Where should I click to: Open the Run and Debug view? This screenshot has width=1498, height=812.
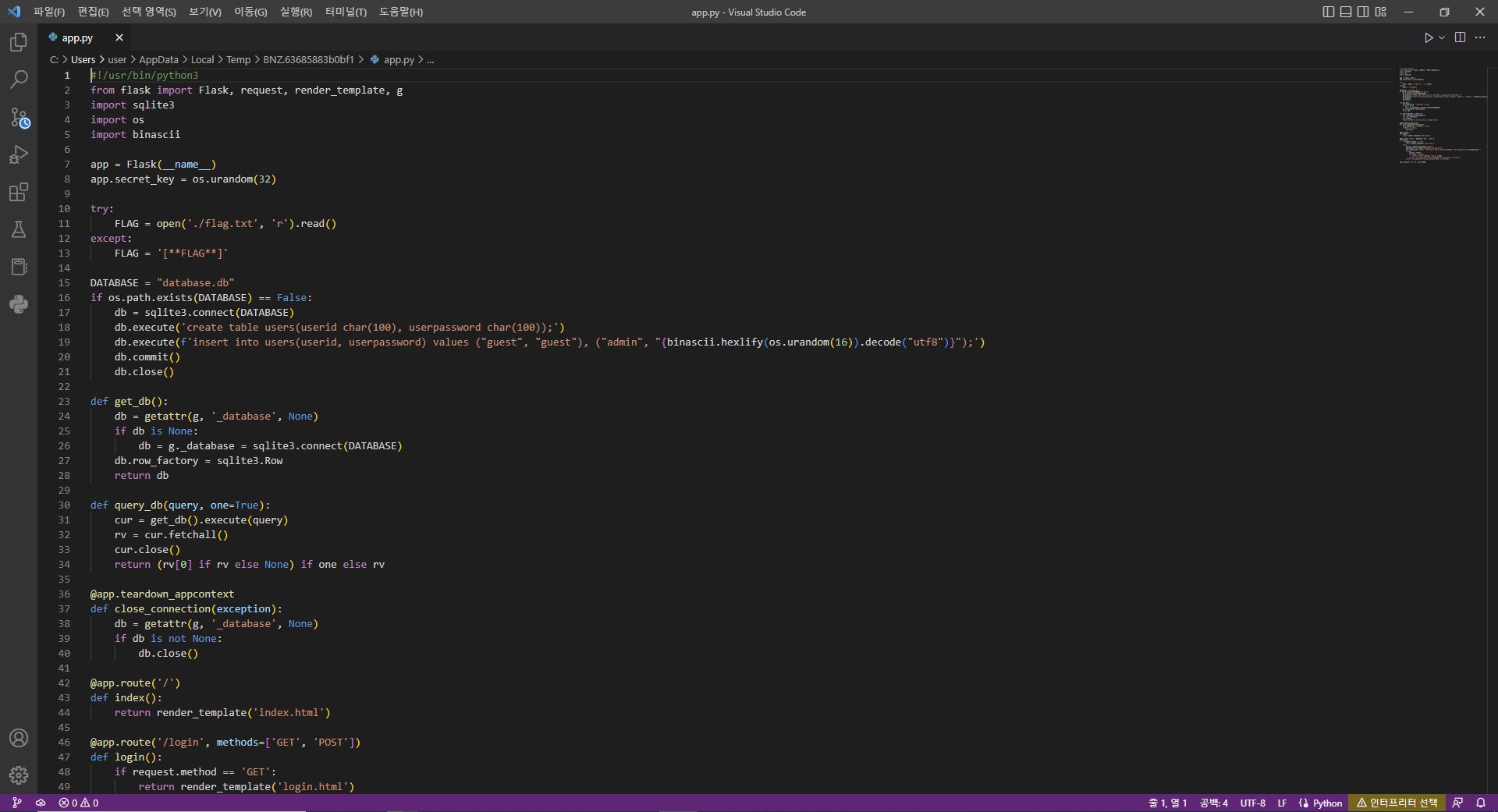pos(19,154)
